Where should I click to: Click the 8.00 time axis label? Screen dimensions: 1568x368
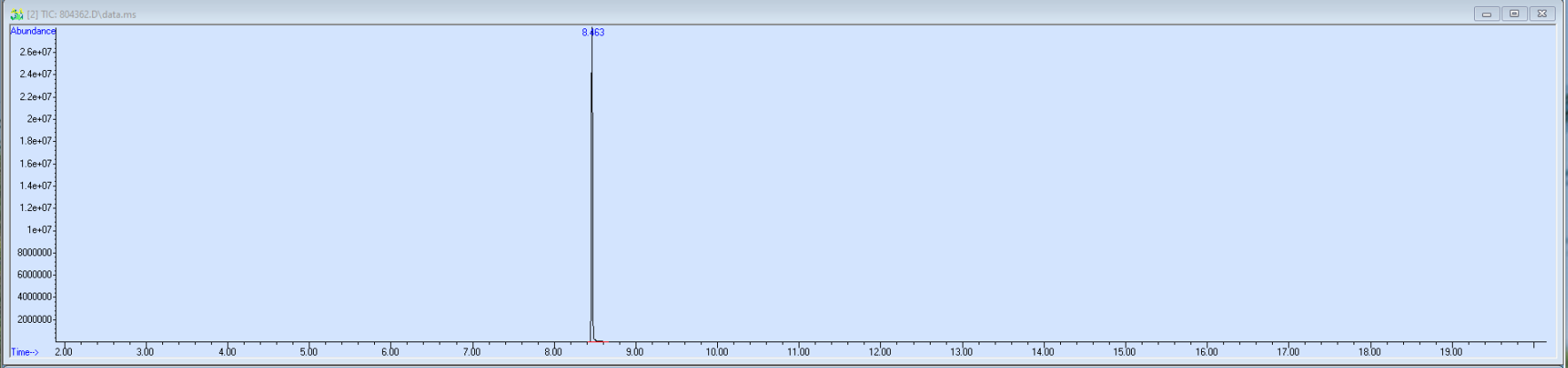(553, 352)
